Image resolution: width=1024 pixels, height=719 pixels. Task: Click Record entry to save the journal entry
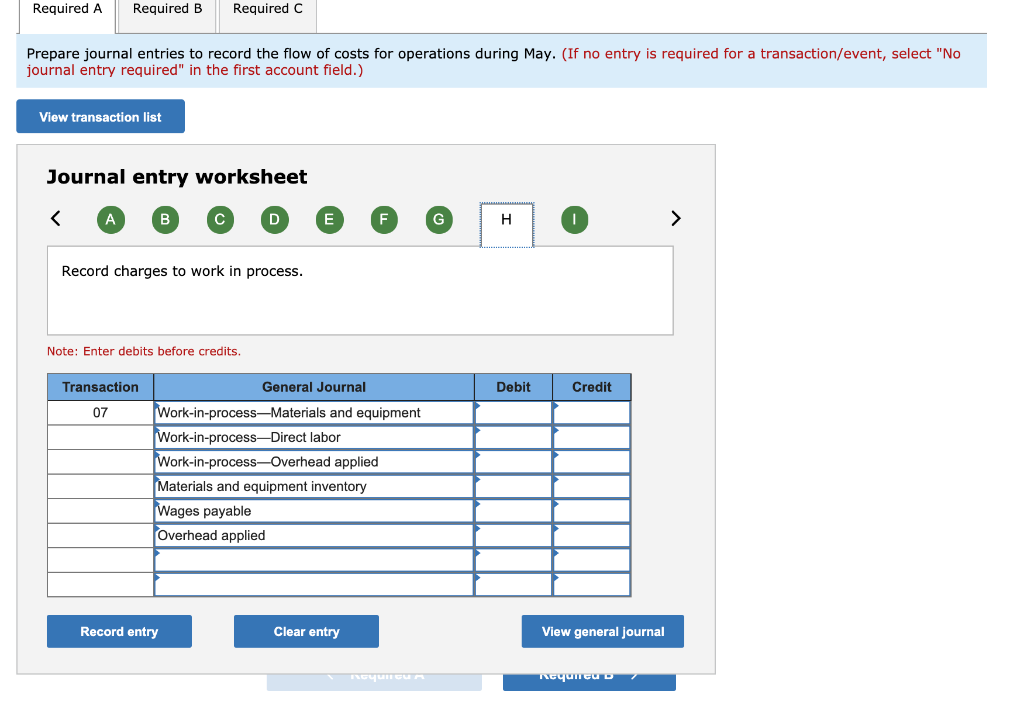119,631
